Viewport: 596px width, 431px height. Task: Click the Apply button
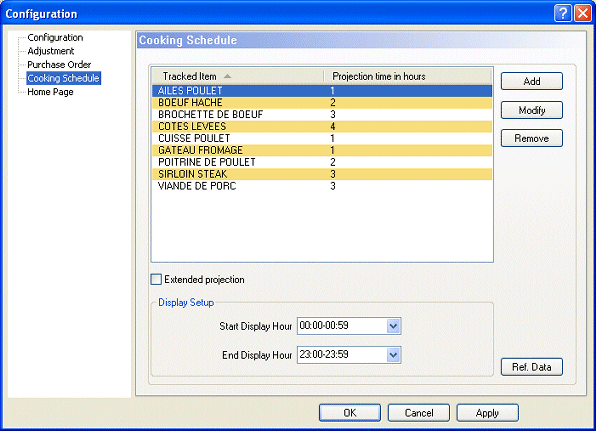point(487,413)
